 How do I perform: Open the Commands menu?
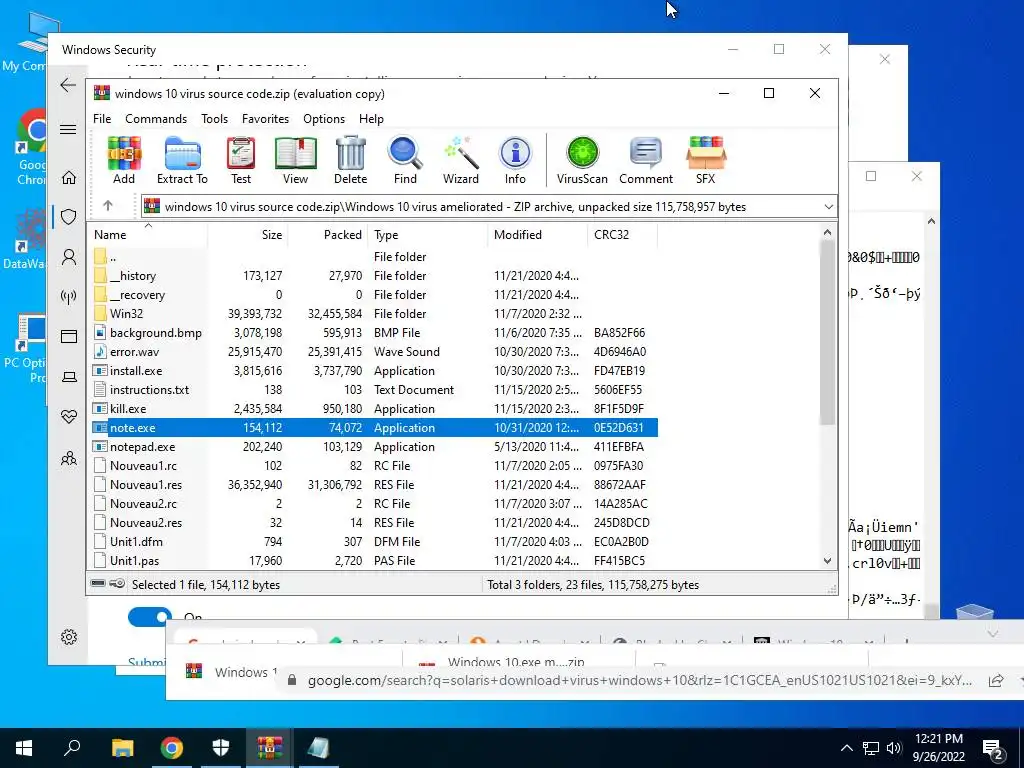[156, 119]
